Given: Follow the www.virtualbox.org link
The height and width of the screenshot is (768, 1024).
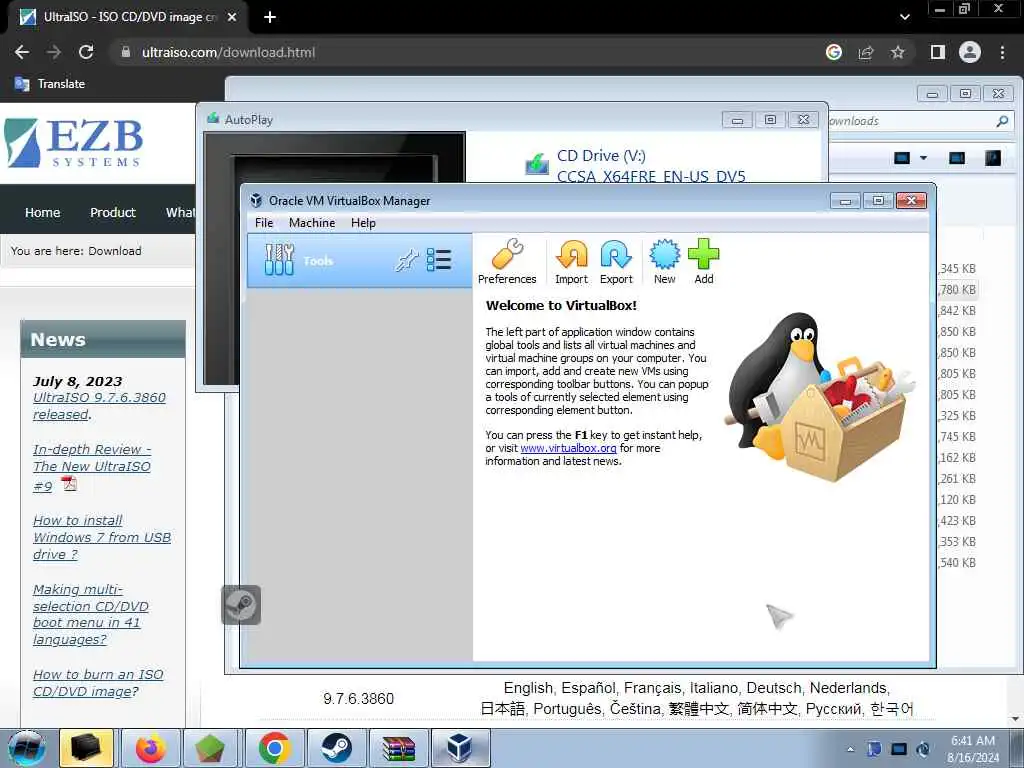Looking at the screenshot, I should point(568,448).
